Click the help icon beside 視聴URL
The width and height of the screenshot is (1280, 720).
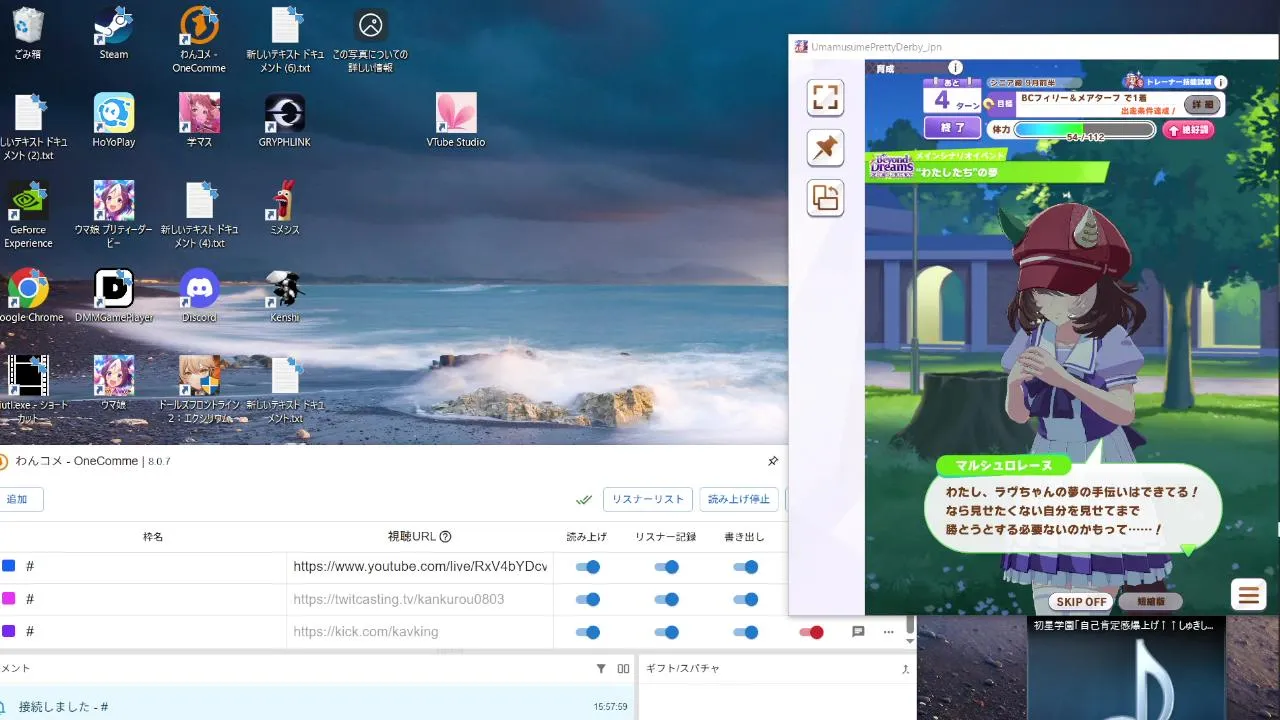tap(446, 536)
